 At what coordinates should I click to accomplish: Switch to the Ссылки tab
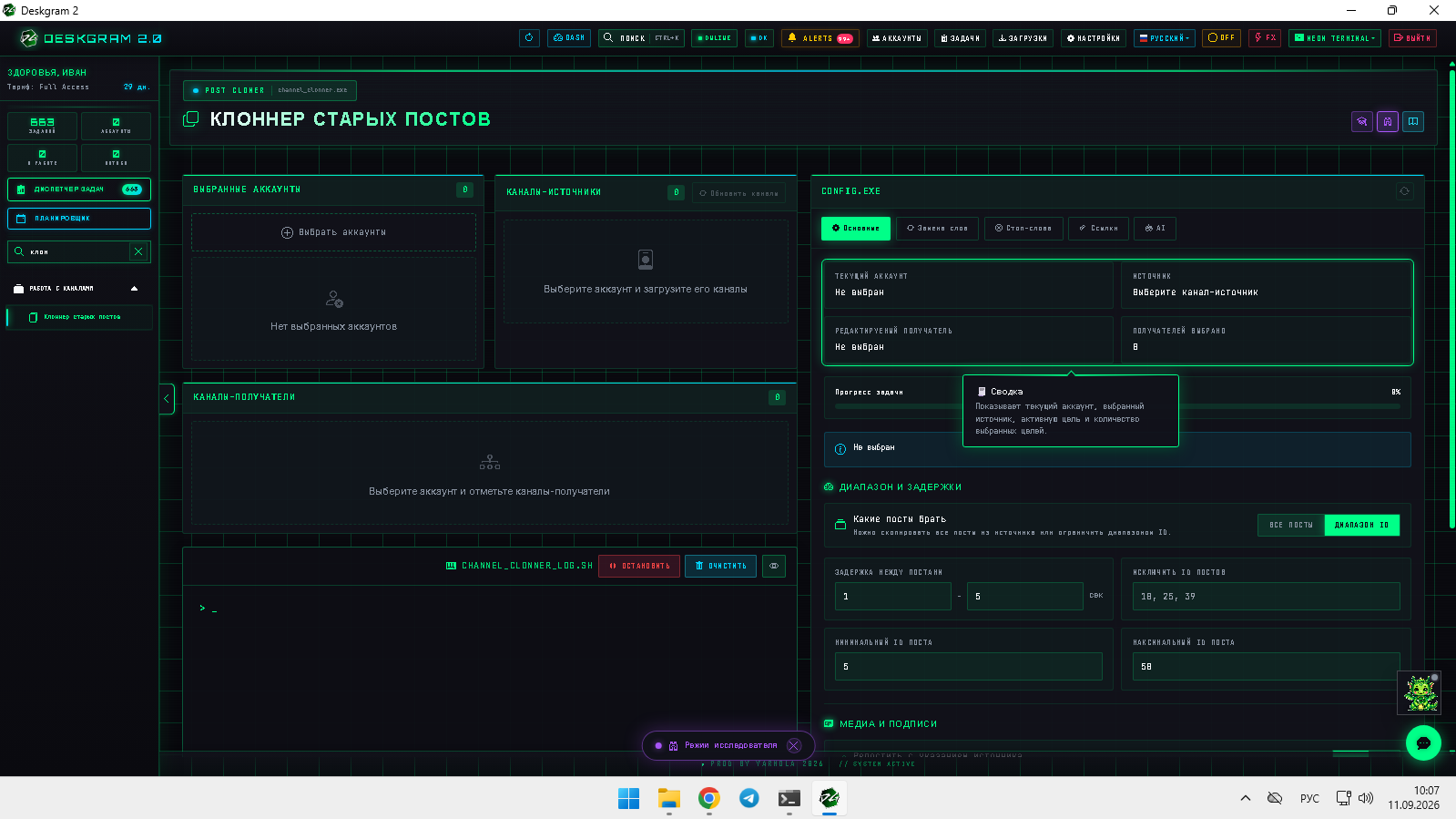1099,229
